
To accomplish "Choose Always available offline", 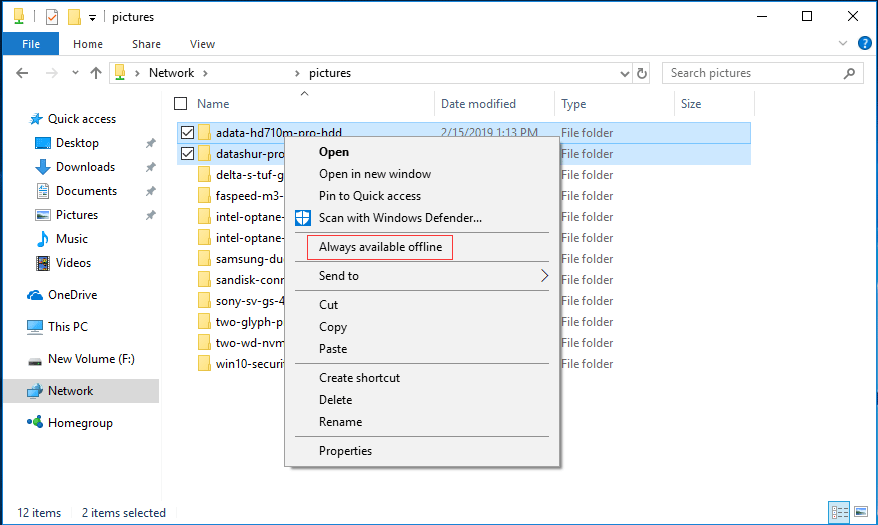I will tap(380, 247).
